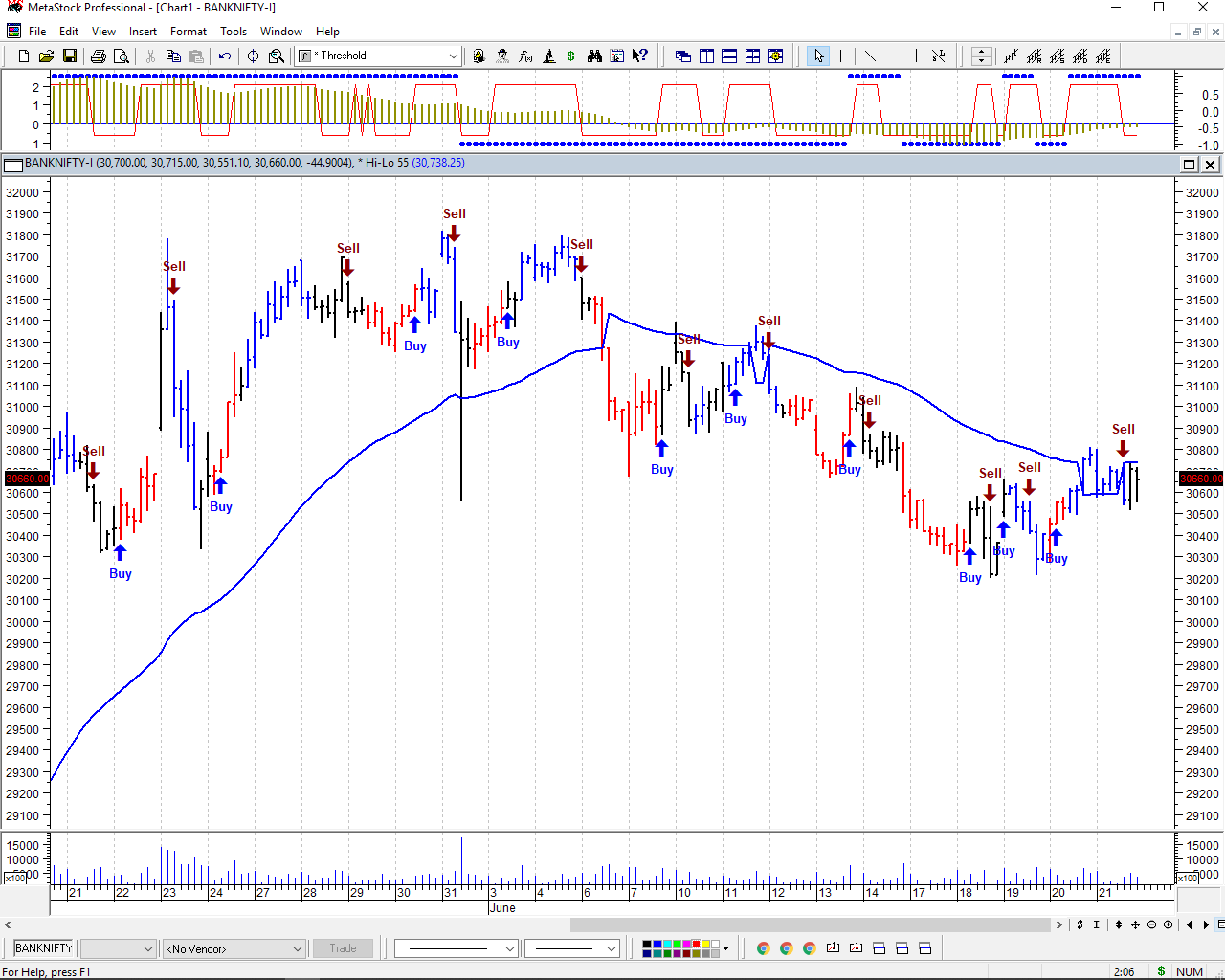Open the Edit menu

tap(69, 32)
